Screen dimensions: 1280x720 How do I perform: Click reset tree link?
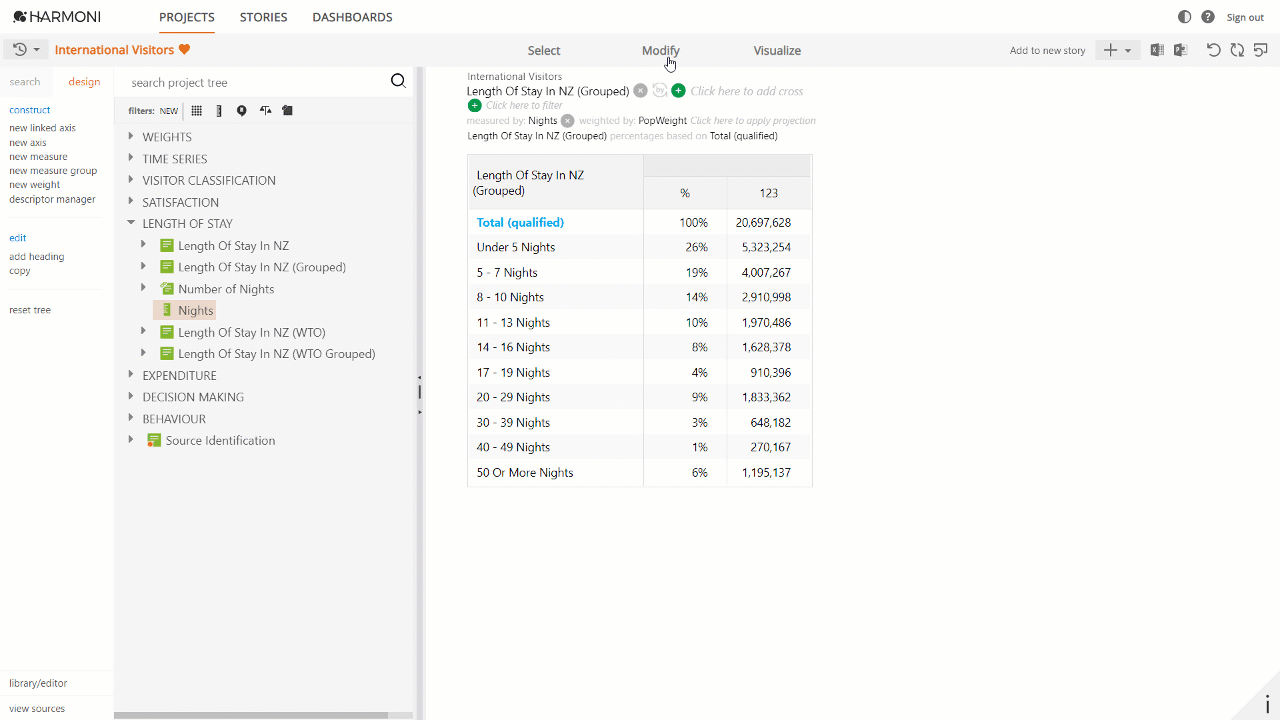pyautogui.click(x=30, y=310)
